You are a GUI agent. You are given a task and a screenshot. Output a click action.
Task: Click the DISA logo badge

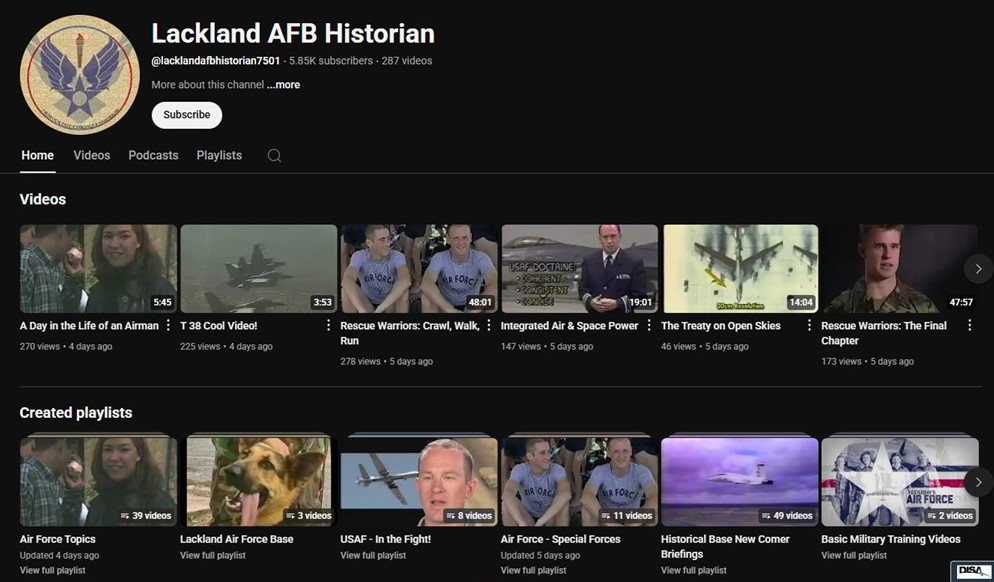(x=972, y=571)
